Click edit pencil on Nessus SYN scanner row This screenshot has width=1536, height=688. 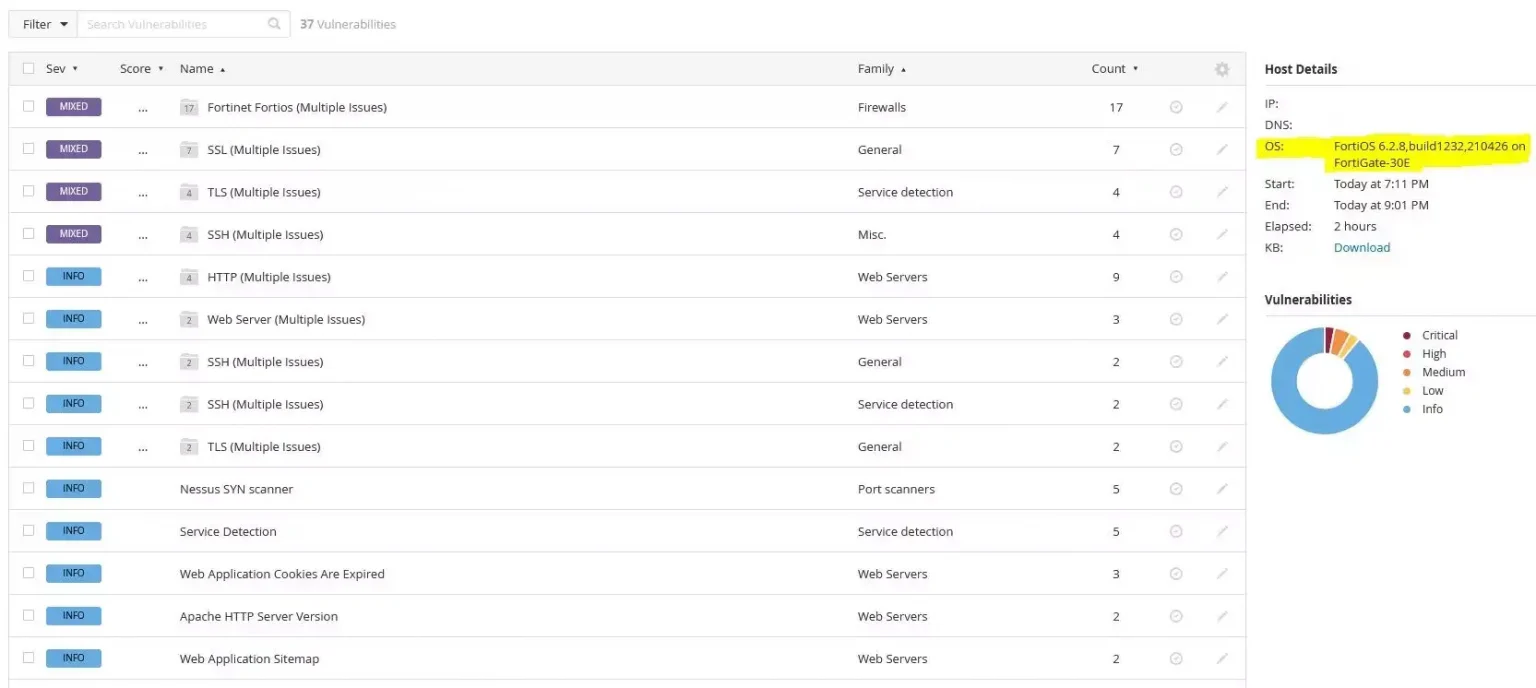1221,489
